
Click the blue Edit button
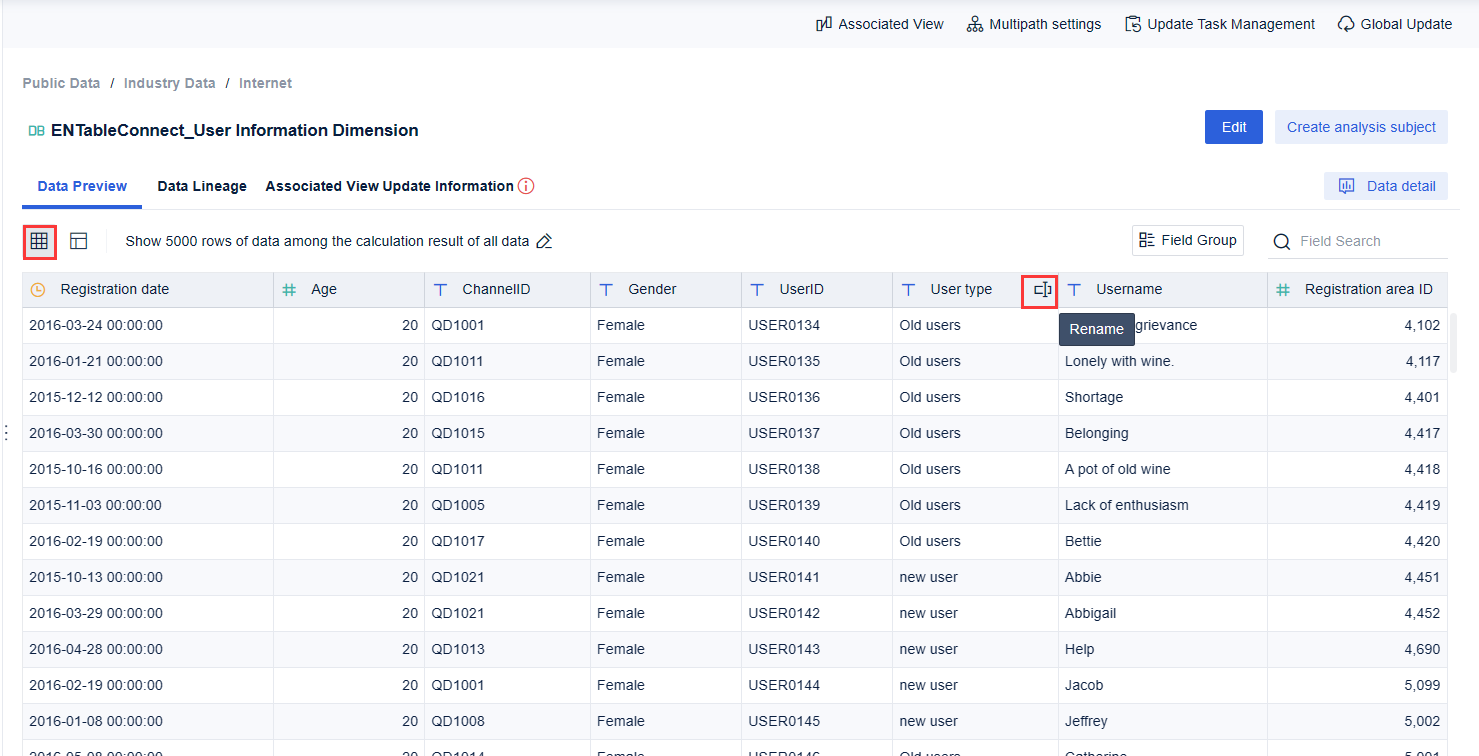coord(1234,127)
